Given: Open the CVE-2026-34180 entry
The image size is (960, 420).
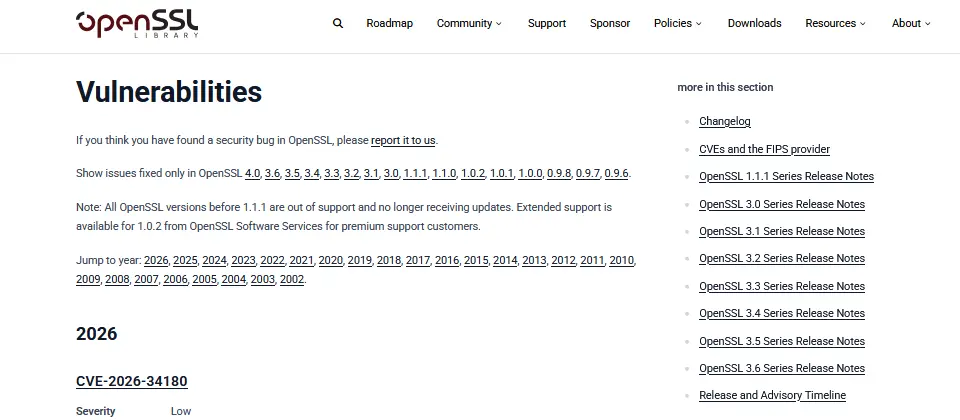Looking at the screenshot, I should [132, 381].
